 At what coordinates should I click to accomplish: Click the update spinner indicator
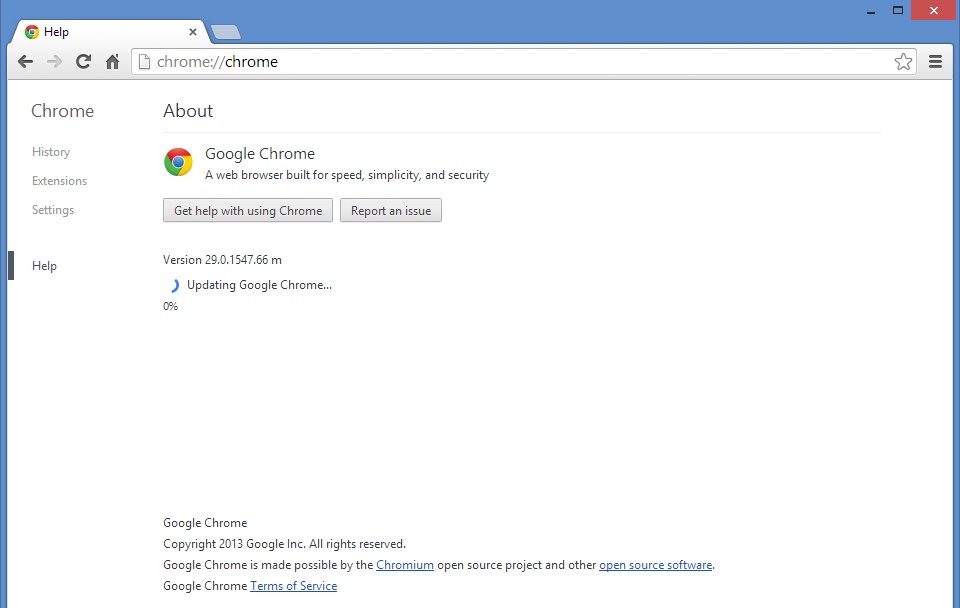173,285
